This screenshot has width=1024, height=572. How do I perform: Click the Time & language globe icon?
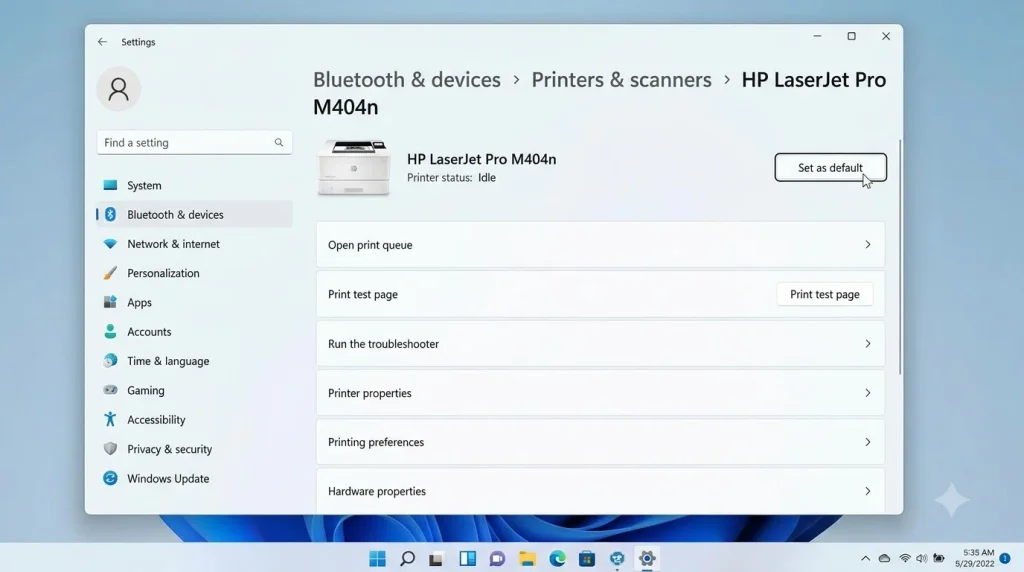click(x=110, y=360)
